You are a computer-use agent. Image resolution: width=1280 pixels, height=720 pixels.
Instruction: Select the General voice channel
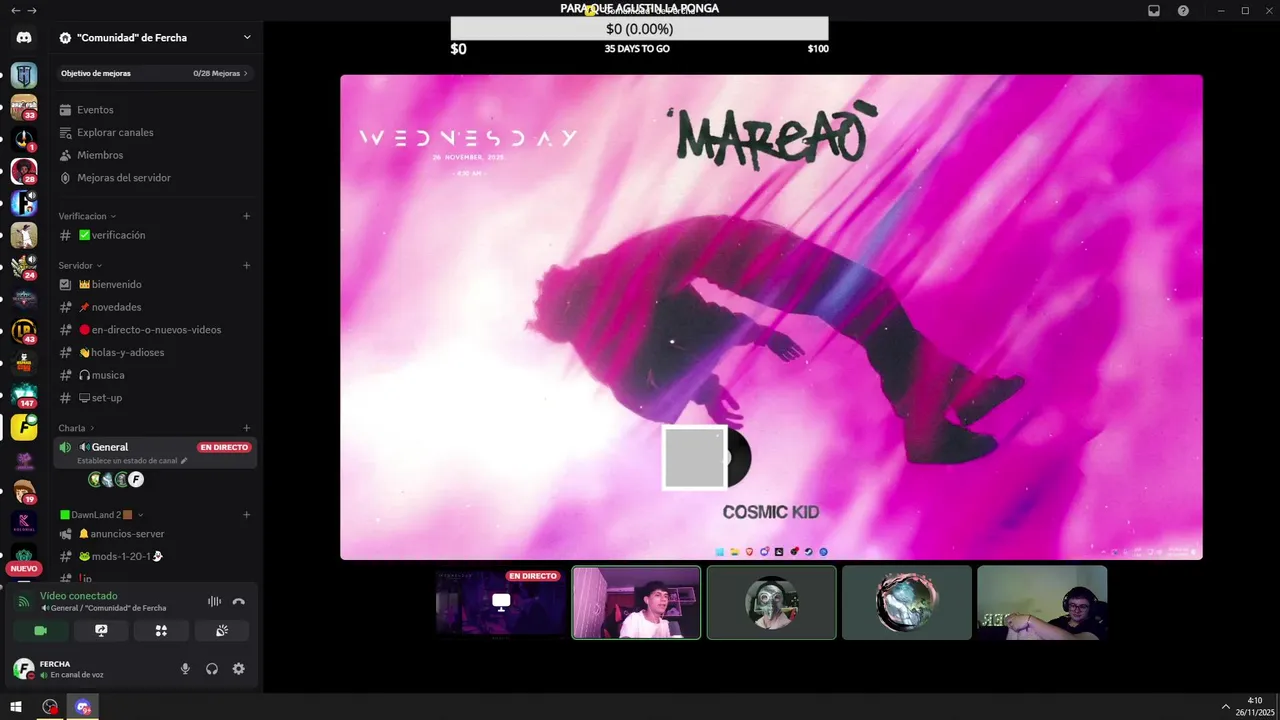tap(154, 452)
